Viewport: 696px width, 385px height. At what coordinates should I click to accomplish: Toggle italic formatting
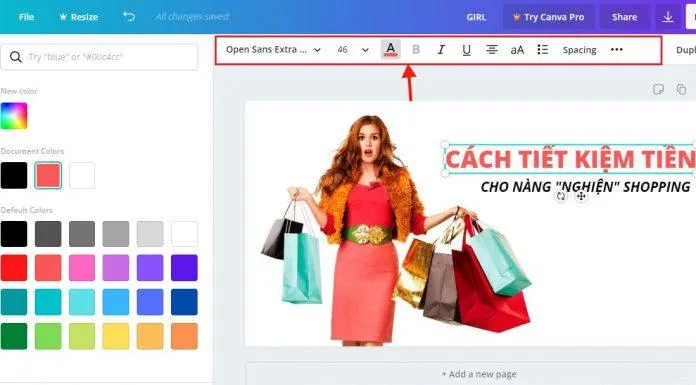441,49
